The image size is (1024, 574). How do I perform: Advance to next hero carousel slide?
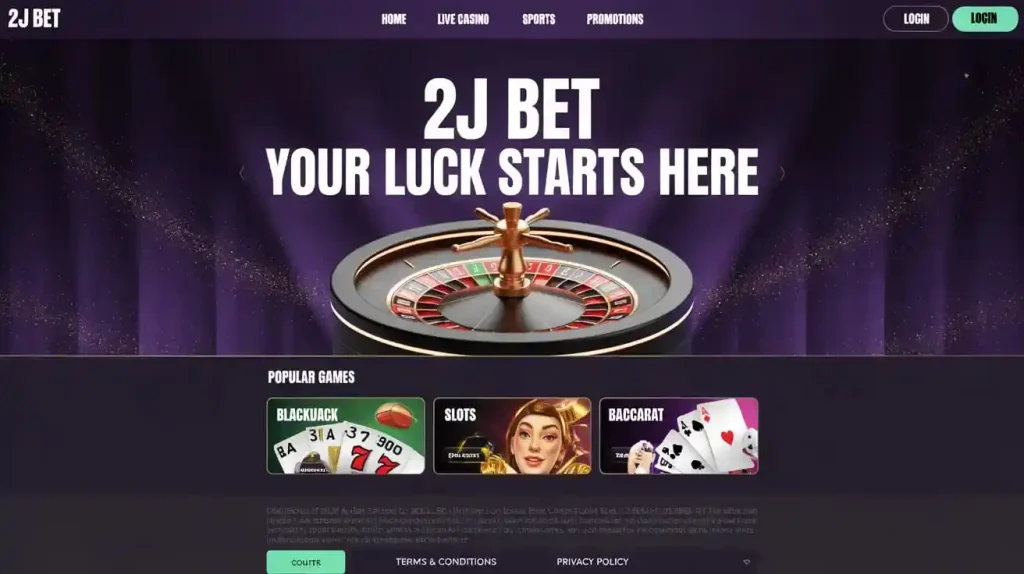782,173
